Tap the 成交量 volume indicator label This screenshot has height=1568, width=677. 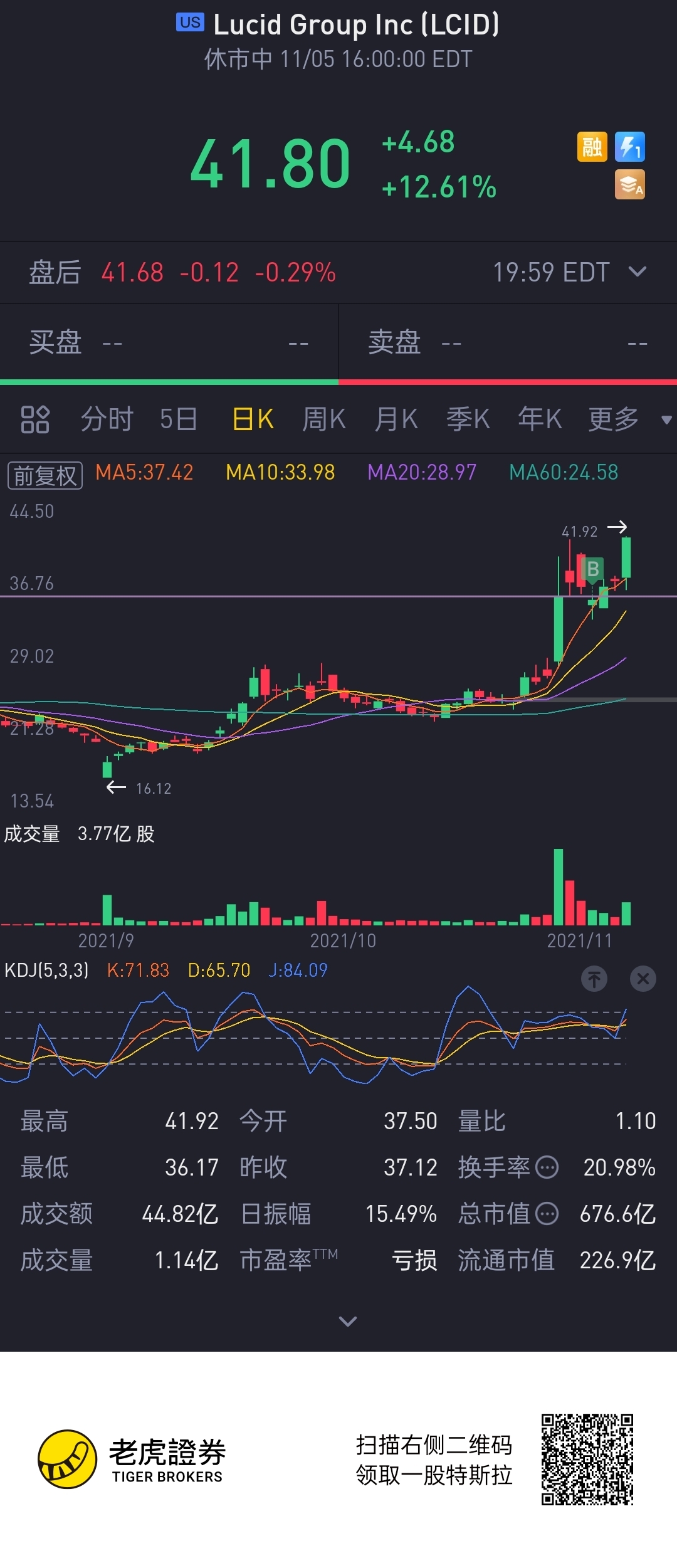coord(32,834)
